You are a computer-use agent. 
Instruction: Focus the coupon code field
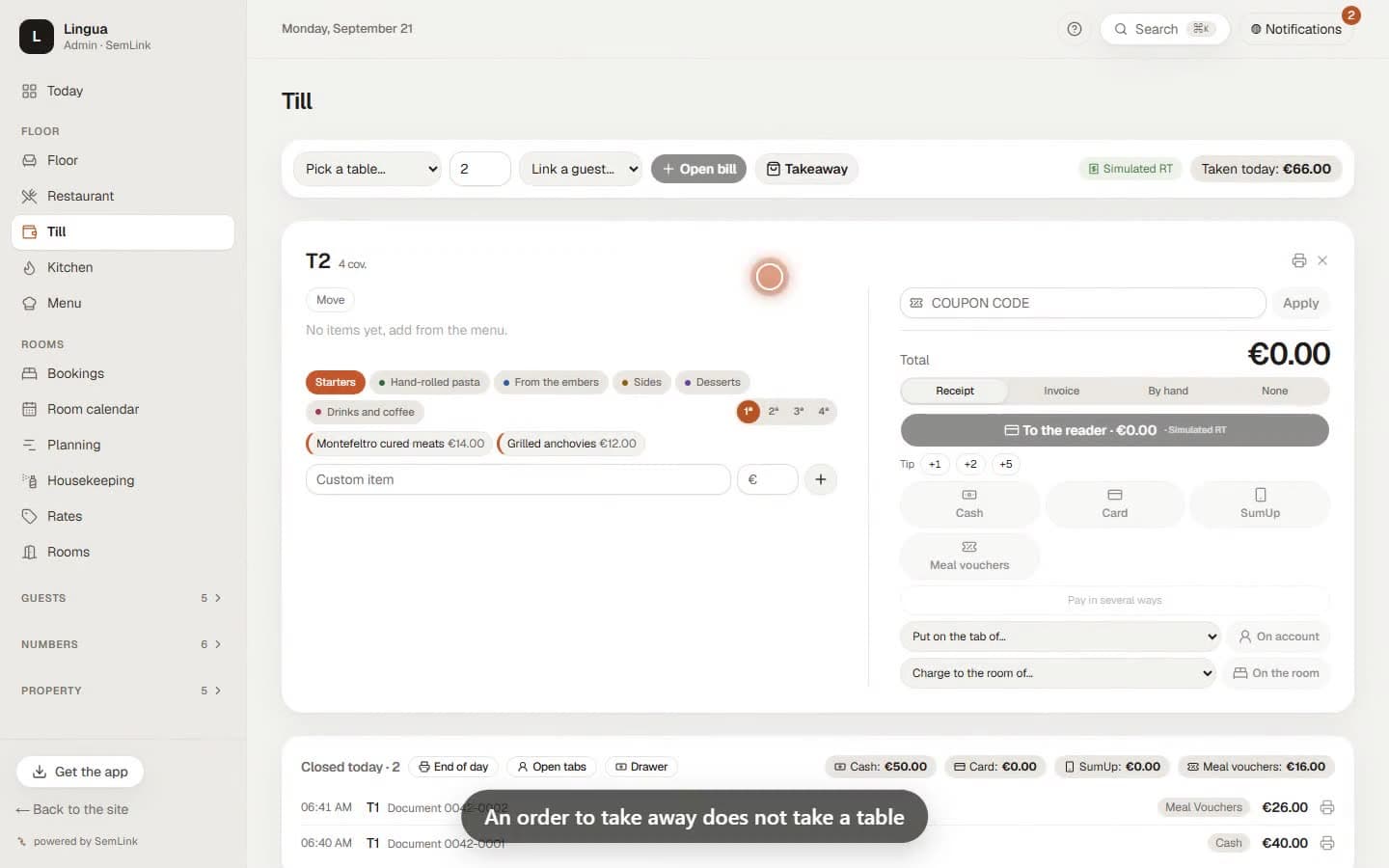point(1082,303)
